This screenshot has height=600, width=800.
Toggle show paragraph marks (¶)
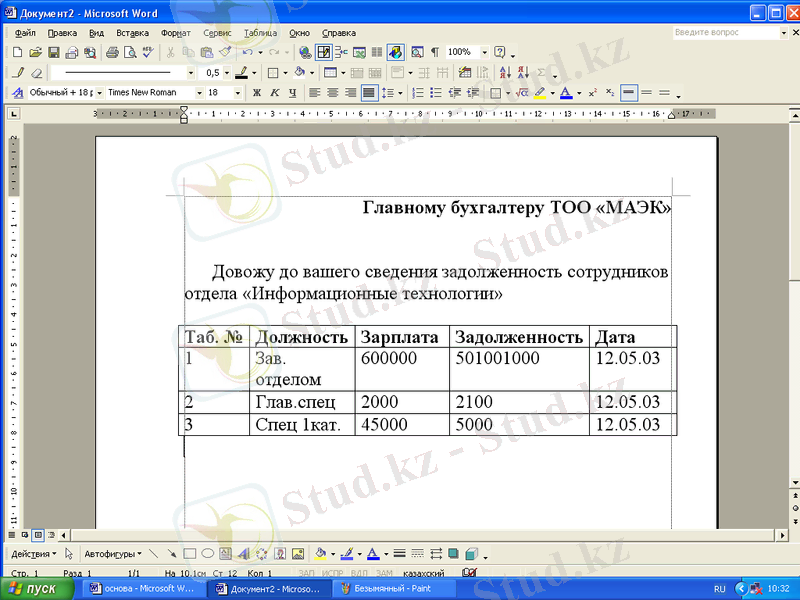coord(435,52)
